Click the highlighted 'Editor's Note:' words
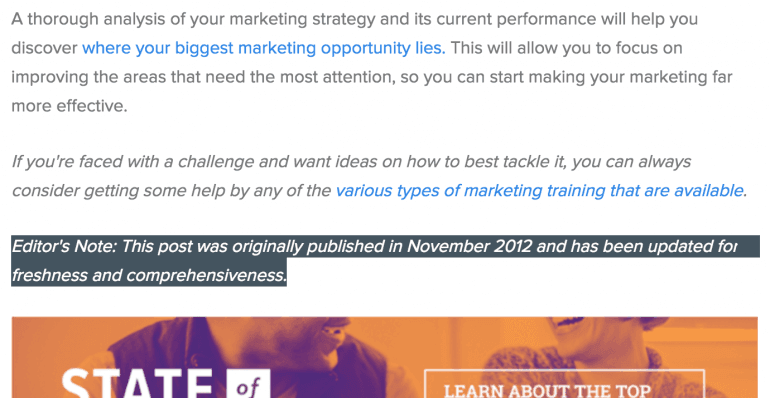Viewport: 770px width, 398px height. (x=64, y=246)
